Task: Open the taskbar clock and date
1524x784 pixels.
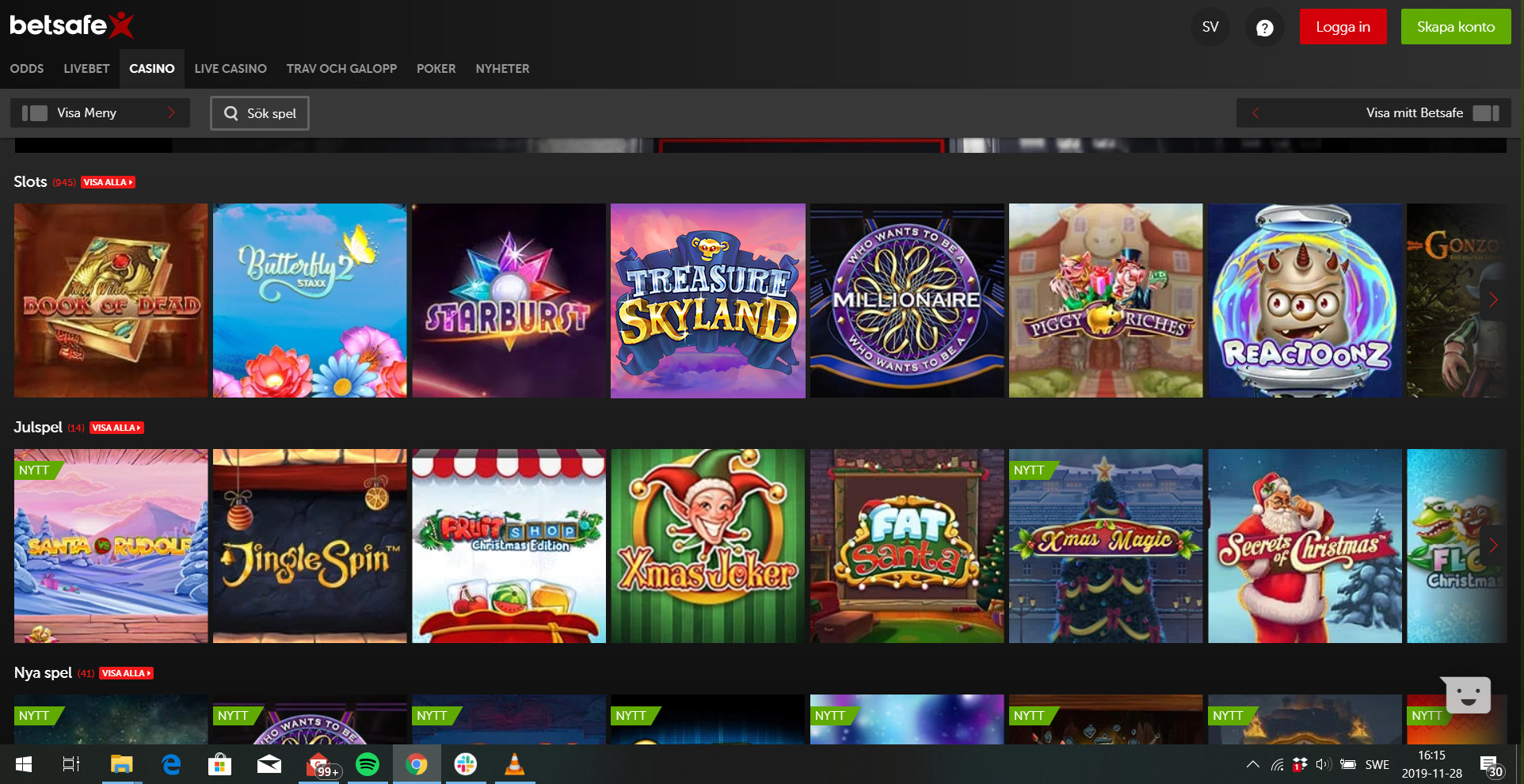Action: (1432, 764)
